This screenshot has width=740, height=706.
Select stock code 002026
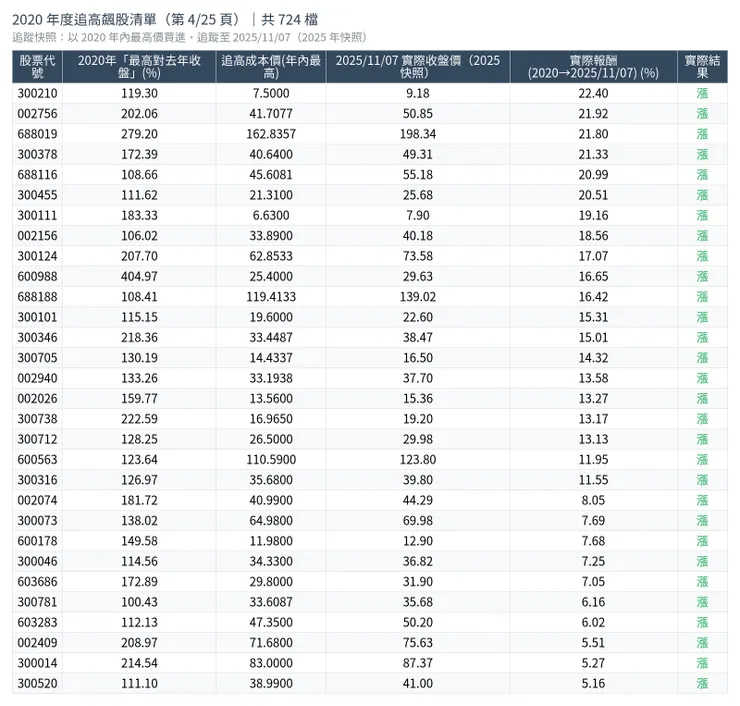point(37,398)
